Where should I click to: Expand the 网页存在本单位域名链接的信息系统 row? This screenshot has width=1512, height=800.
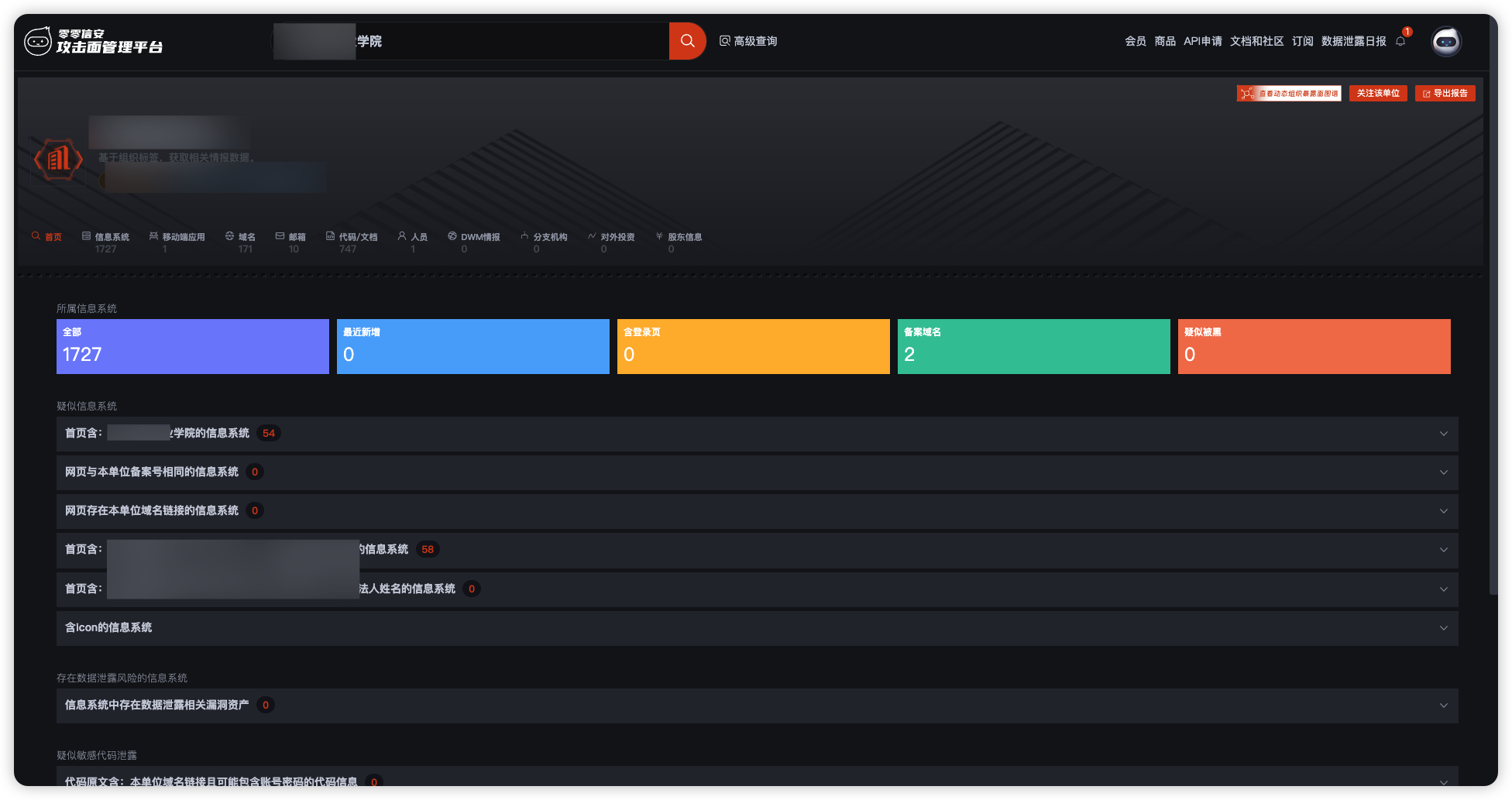pos(757,511)
